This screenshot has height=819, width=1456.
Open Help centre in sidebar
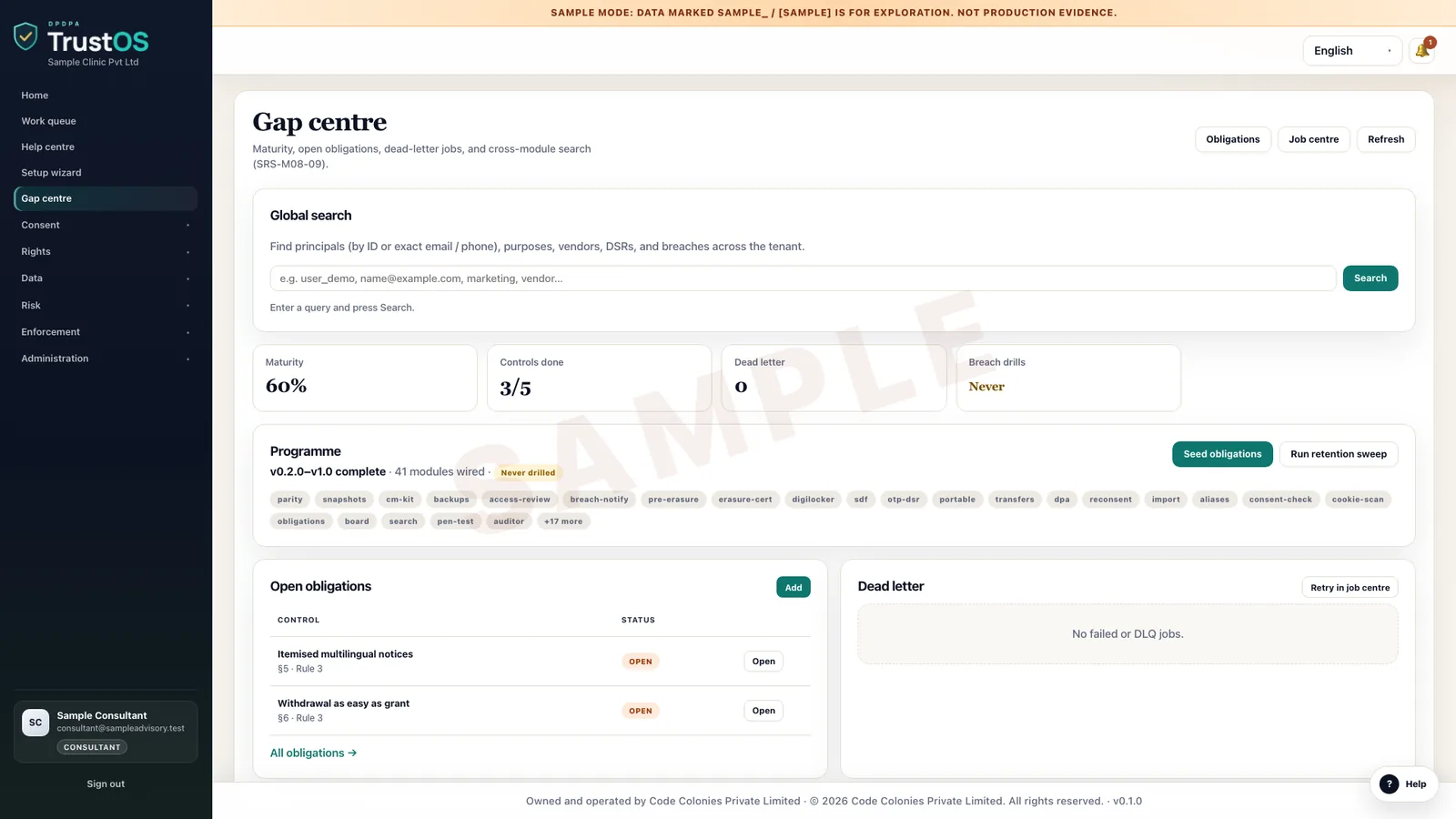coord(106,147)
